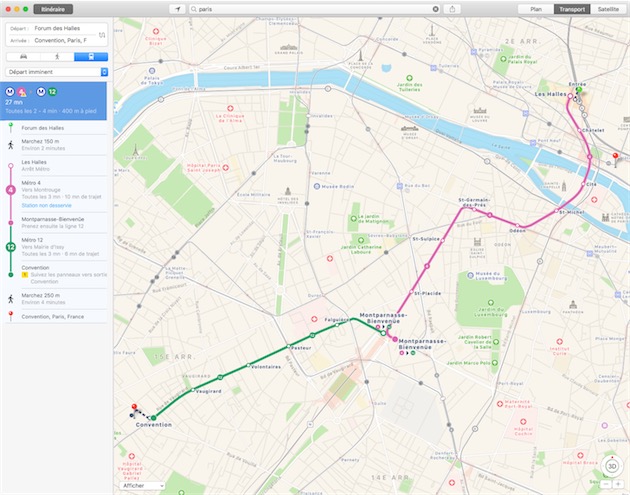The height and width of the screenshot is (495, 630).
Task: Click the Jardin des Tuileries park marker
Action: click(x=409, y=78)
